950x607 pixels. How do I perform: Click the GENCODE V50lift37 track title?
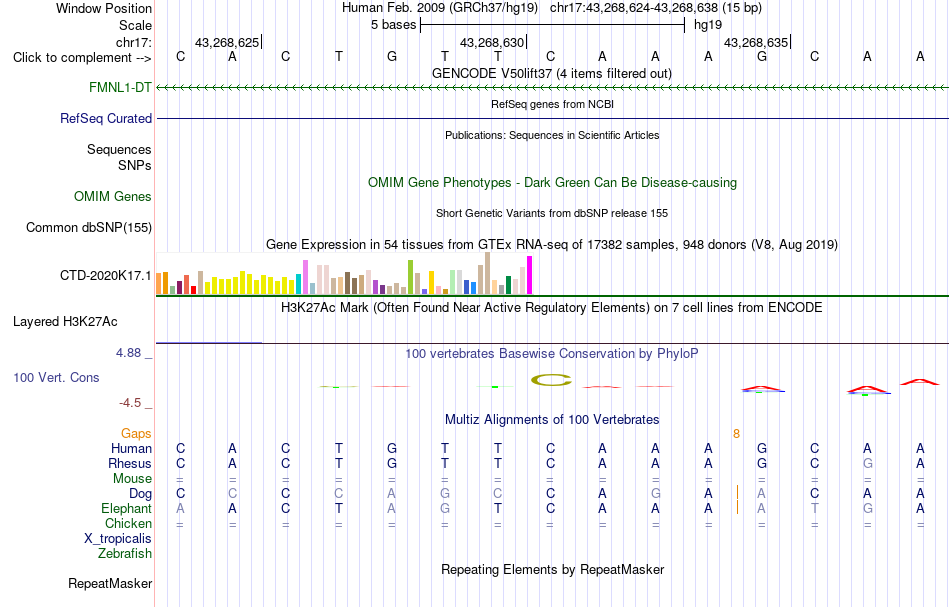(552, 73)
